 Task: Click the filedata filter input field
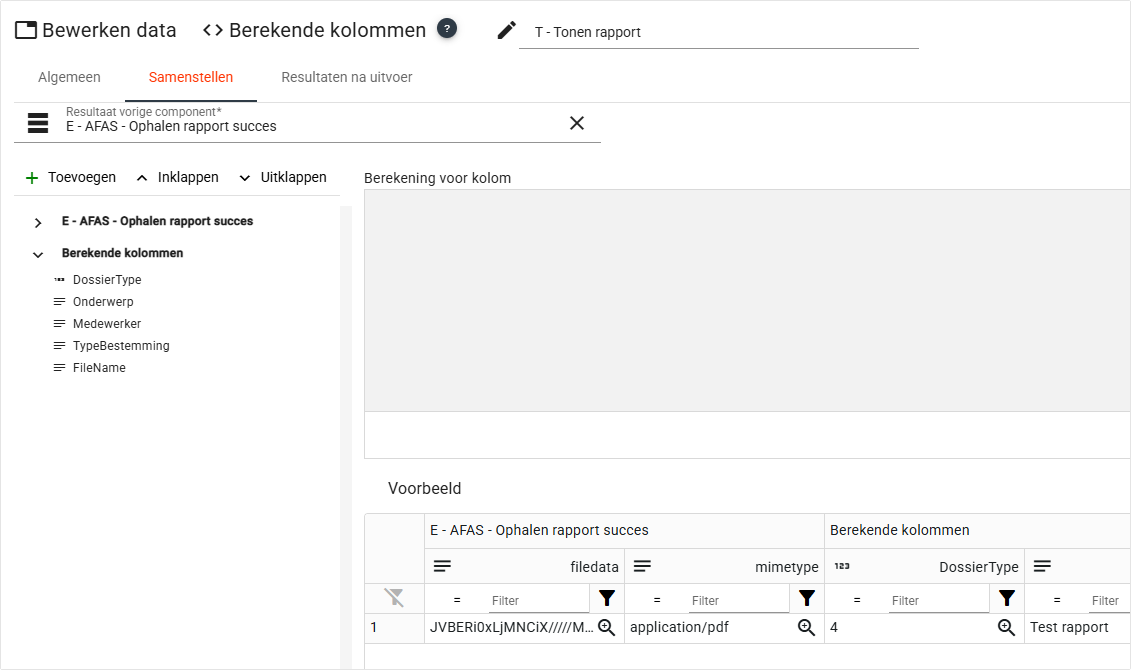[538, 600]
